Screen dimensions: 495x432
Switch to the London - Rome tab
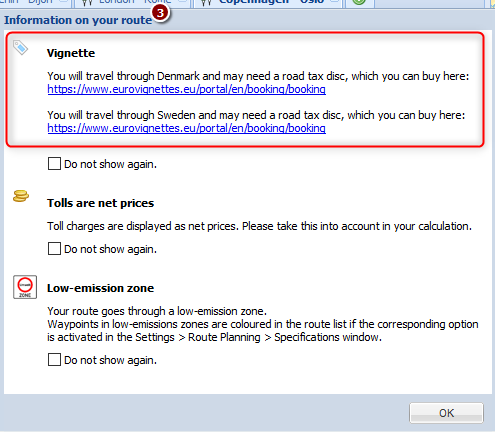pos(135,2)
